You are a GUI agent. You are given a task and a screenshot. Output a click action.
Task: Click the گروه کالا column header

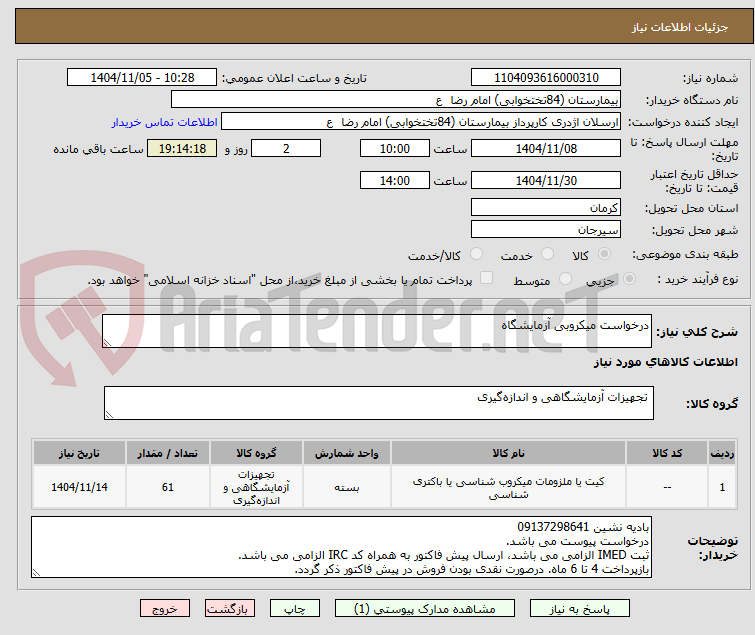pos(256,453)
